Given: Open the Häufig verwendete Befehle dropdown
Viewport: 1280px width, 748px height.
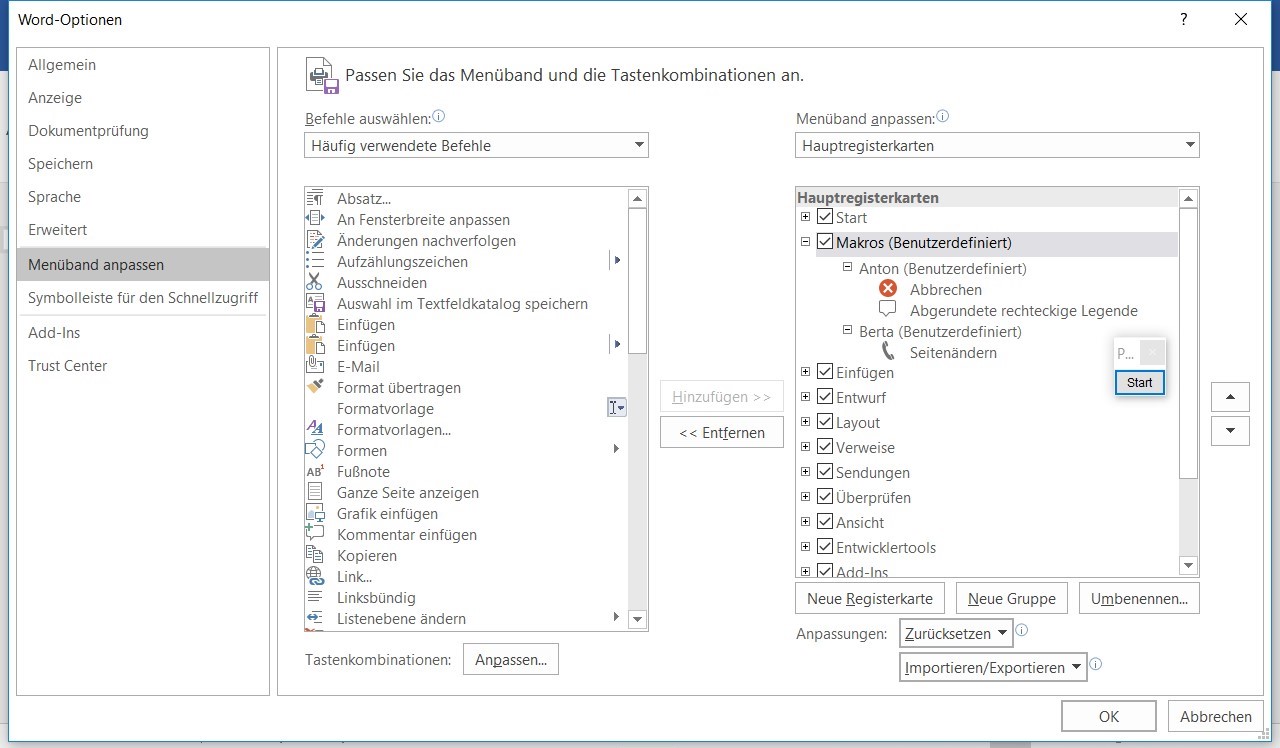Looking at the screenshot, I should click(476, 145).
